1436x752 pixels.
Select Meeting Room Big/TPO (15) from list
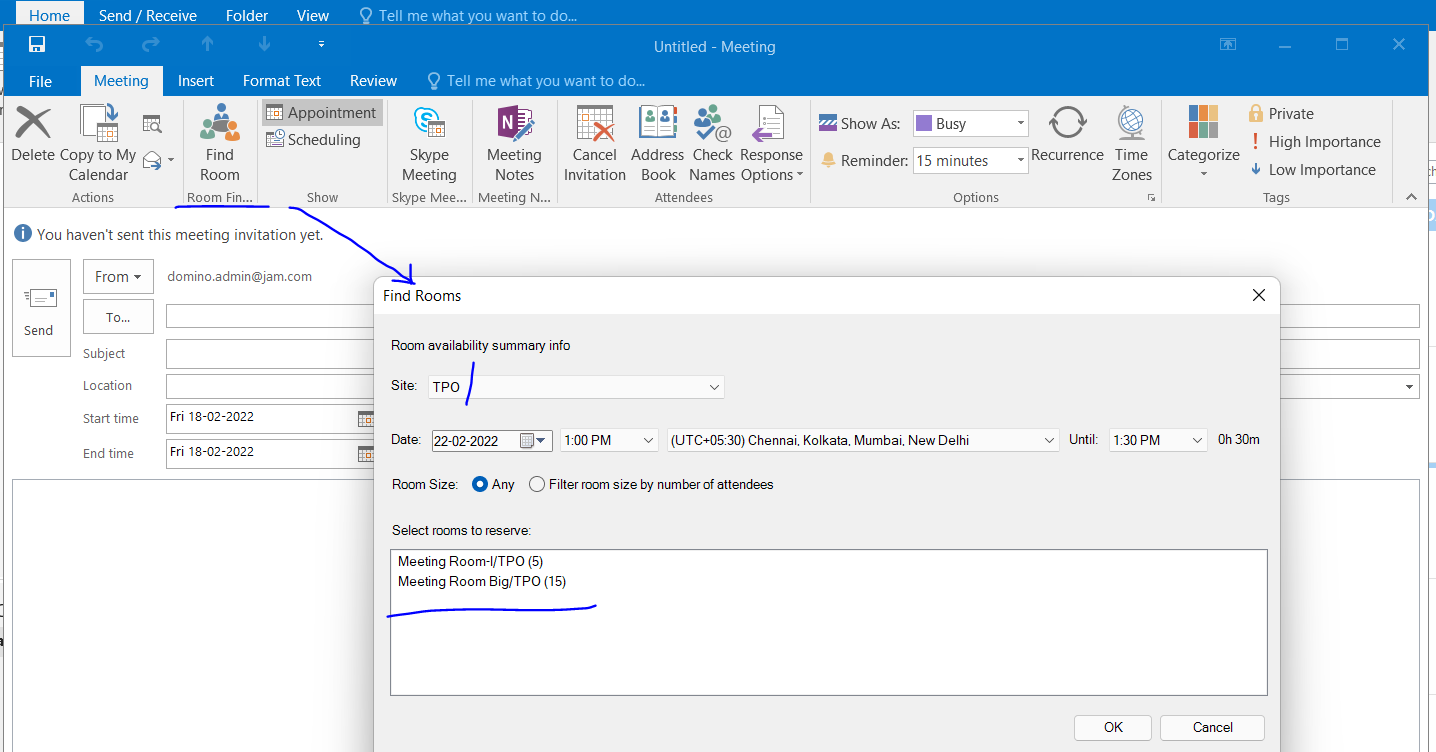[x=482, y=581]
